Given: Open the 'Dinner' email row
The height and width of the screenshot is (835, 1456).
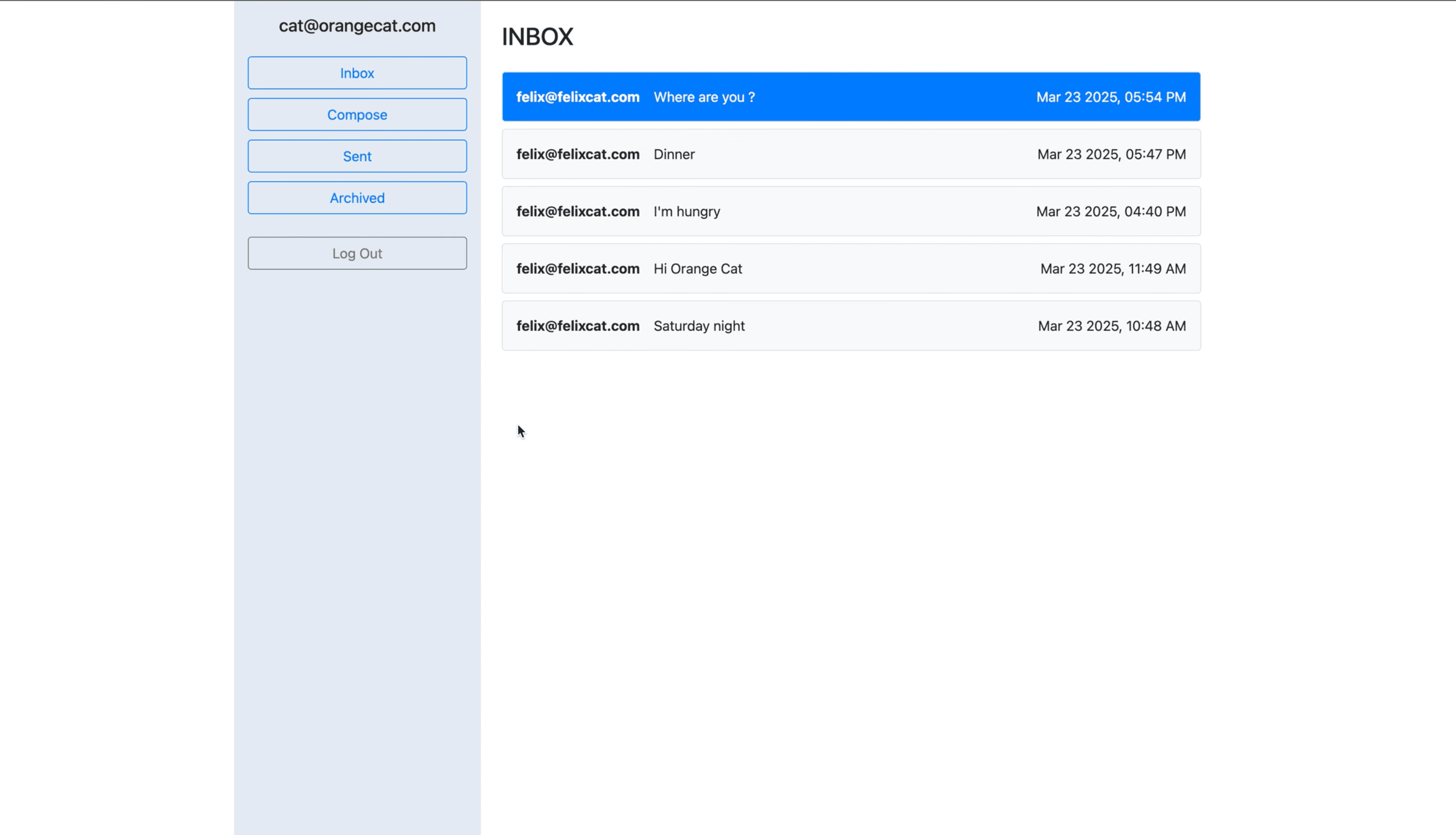Looking at the screenshot, I should [x=674, y=154].
